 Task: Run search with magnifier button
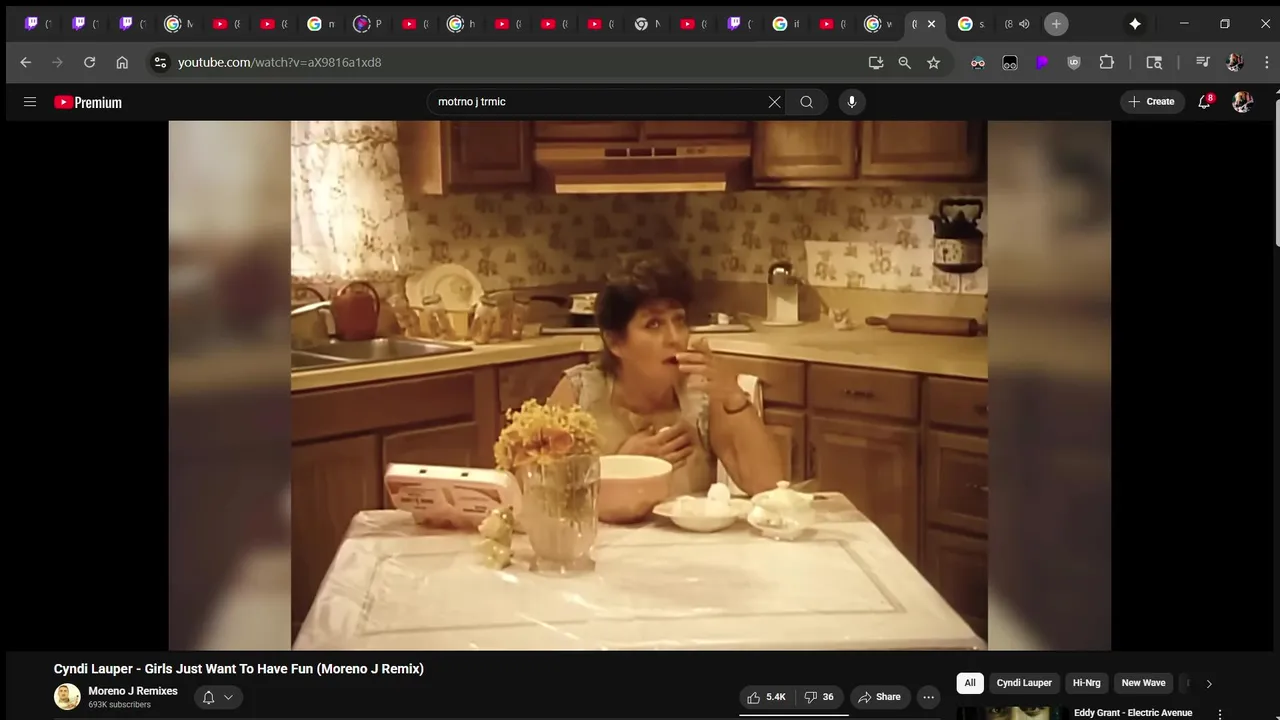[x=806, y=102]
